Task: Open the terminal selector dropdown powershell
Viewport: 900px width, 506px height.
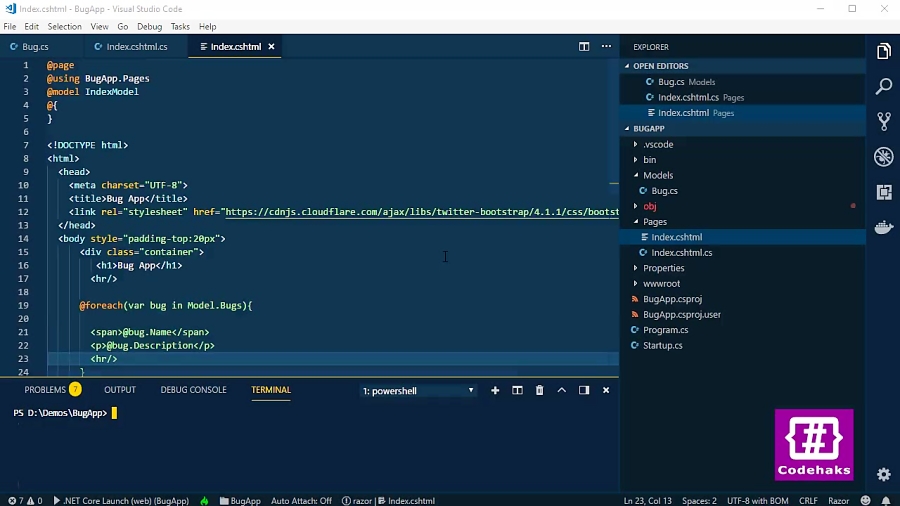Action: click(x=418, y=391)
